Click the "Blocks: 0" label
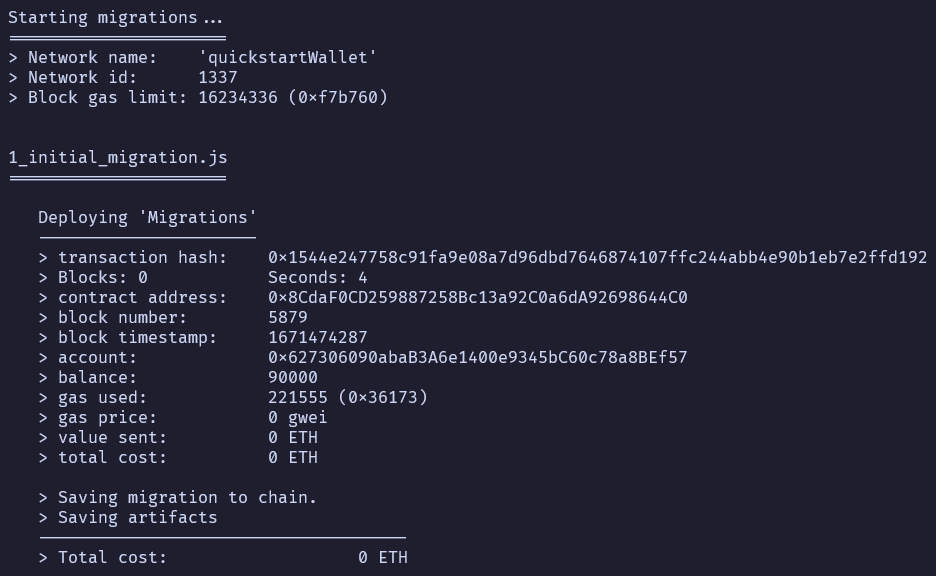Image resolution: width=936 pixels, height=576 pixels. pos(102,277)
